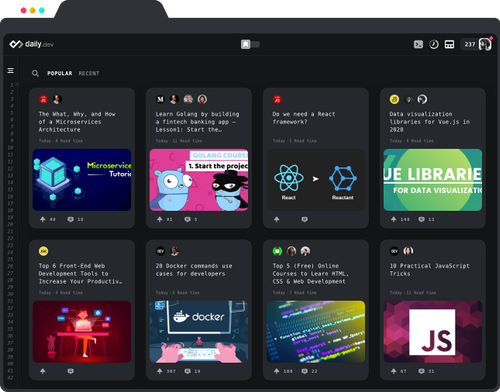500x392 pixels.
Task: Click the search magnifier icon
Action: [35, 73]
